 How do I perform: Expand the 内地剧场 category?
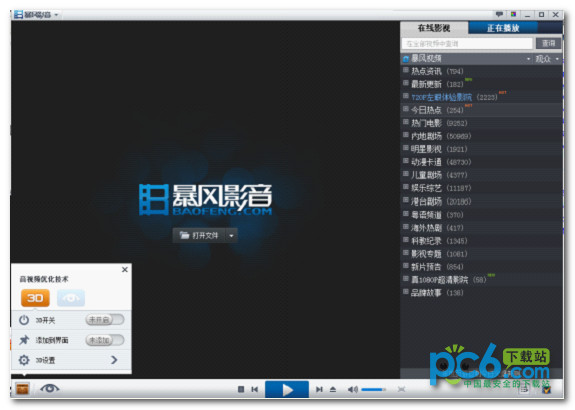point(406,135)
